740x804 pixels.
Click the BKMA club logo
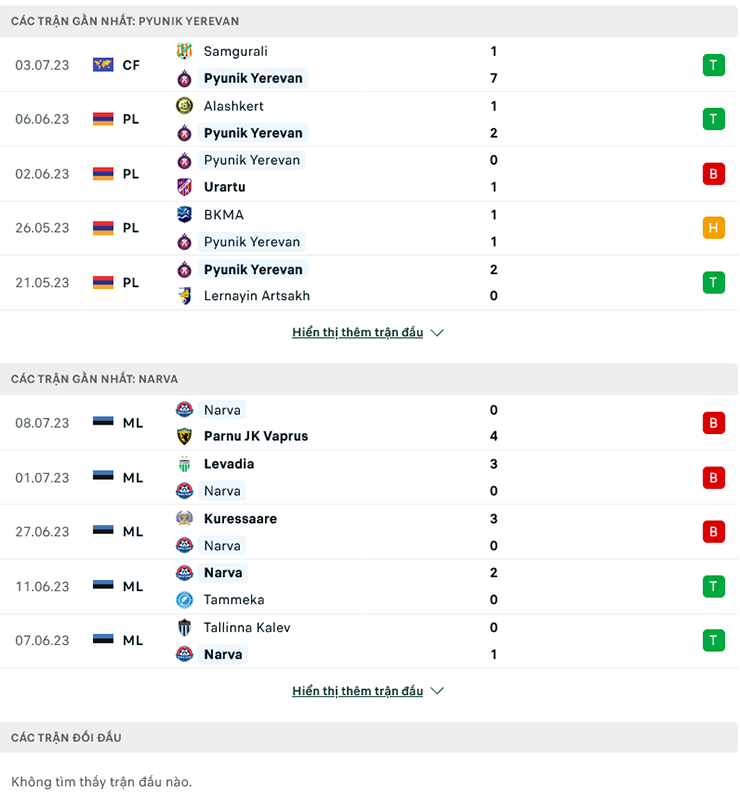click(184, 215)
